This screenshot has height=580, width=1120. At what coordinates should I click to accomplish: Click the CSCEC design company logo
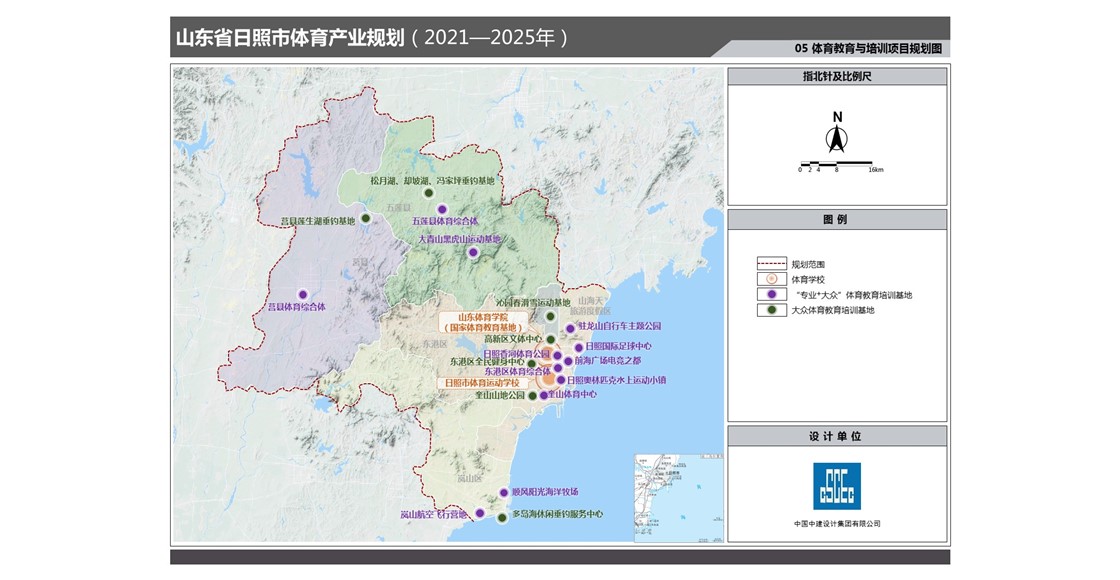(x=836, y=486)
